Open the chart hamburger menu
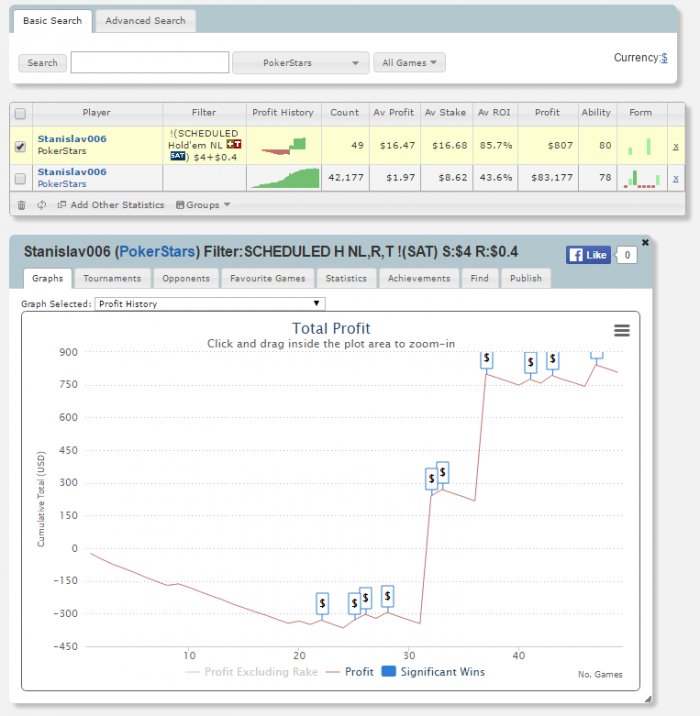 (621, 331)
